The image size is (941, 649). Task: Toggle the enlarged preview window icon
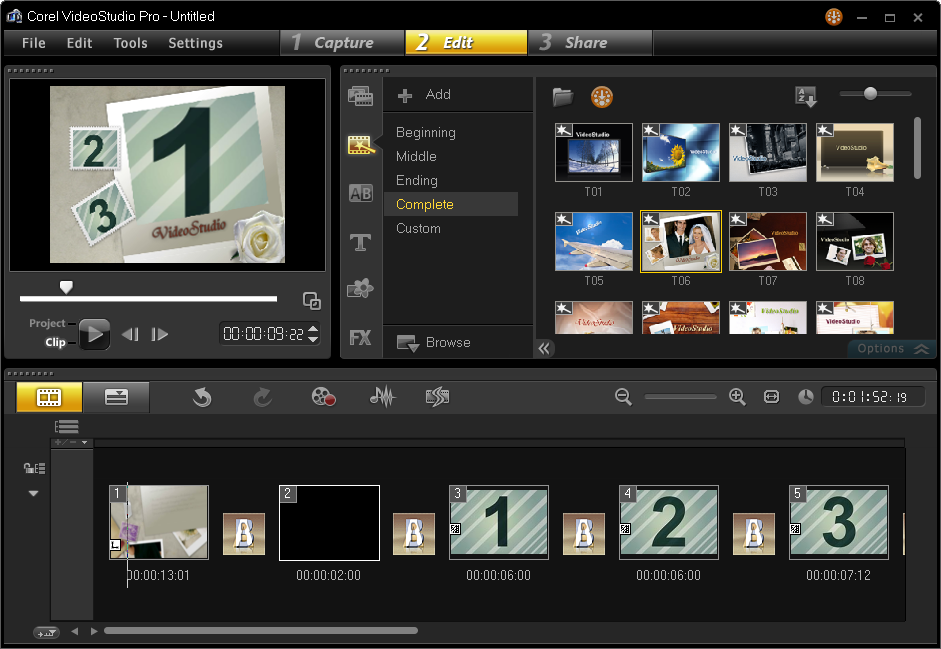(x=311, y=300)
